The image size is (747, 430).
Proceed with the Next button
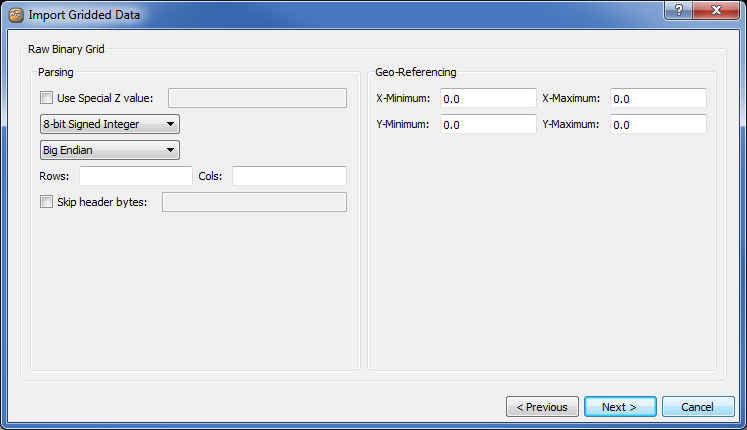pos(620,407)
